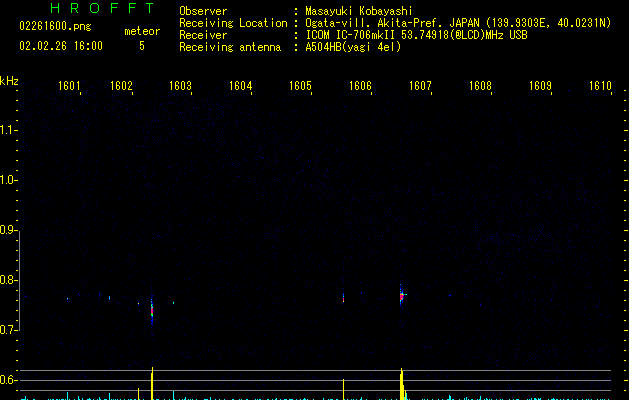This screenshot has height=400, width=629.
Task: Click observer name Masayuki Kobayashi
Action: coord(359,11)
